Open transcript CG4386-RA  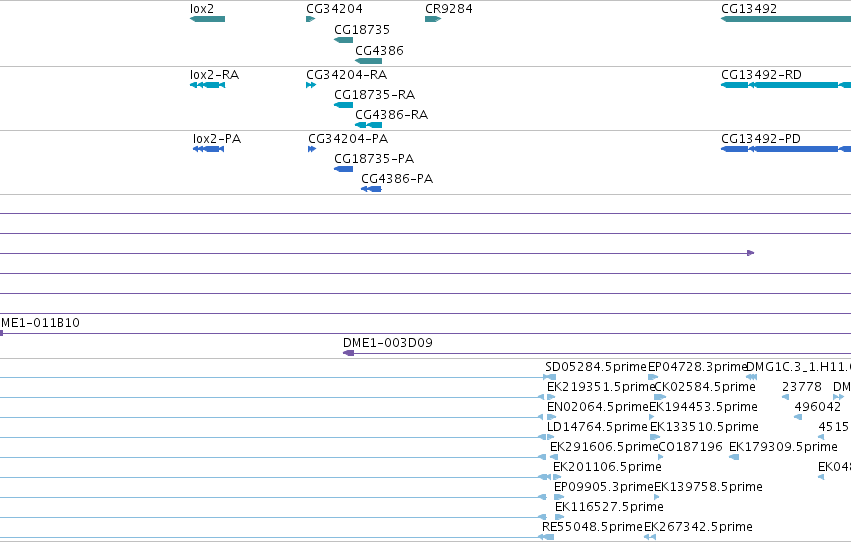(369, 125)
